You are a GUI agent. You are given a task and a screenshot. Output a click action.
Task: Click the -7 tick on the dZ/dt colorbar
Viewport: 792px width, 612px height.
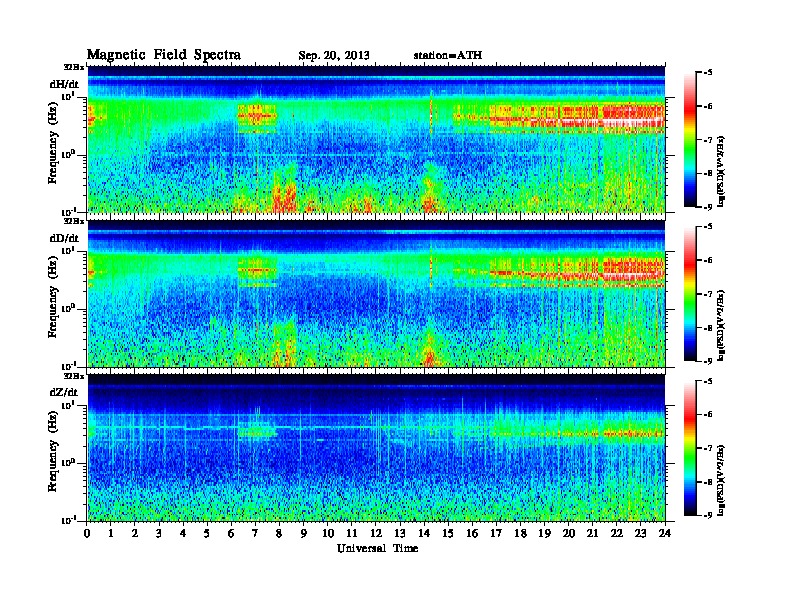[x=708, y=448]
